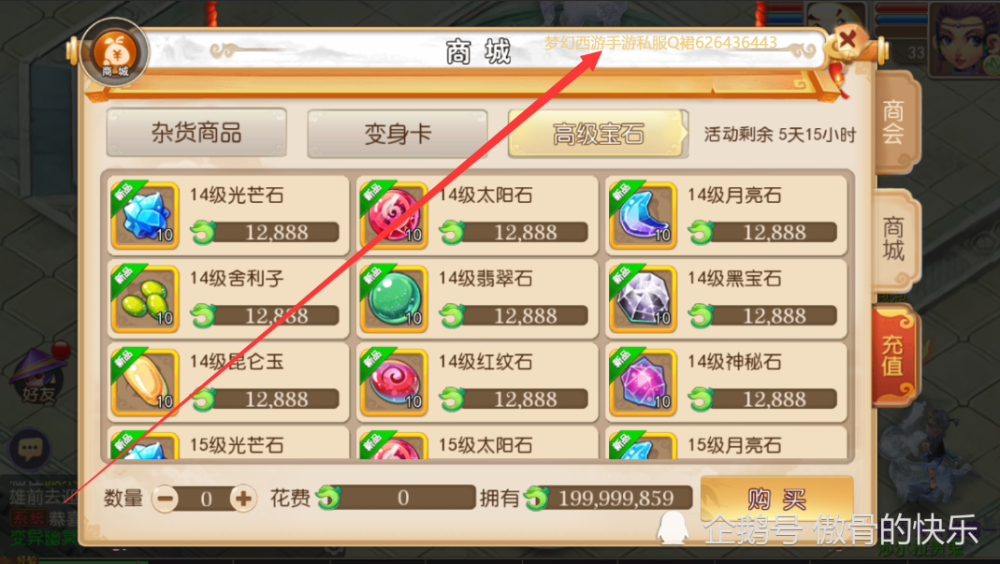Open the 充值 recharge side tab

tap(893, 355)
